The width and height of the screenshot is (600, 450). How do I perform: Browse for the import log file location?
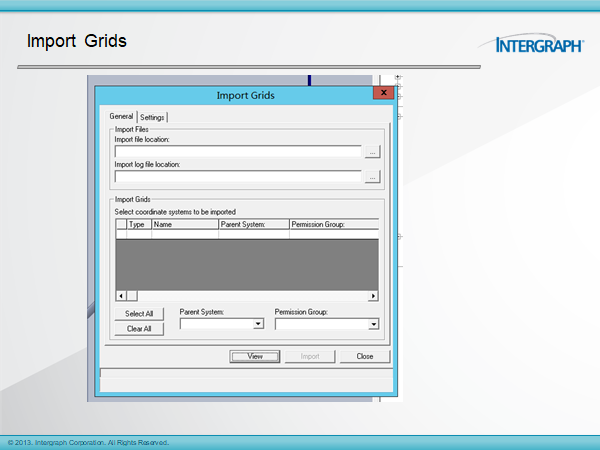click(372, 177)
